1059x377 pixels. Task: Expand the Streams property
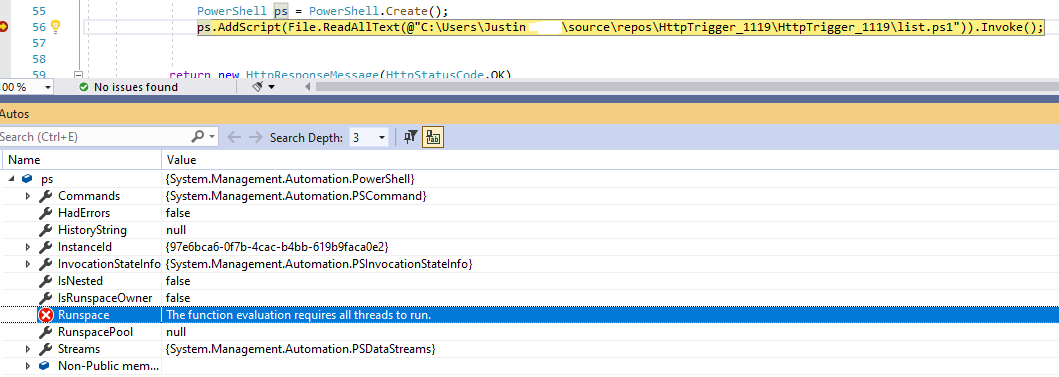tap(28, 349)
